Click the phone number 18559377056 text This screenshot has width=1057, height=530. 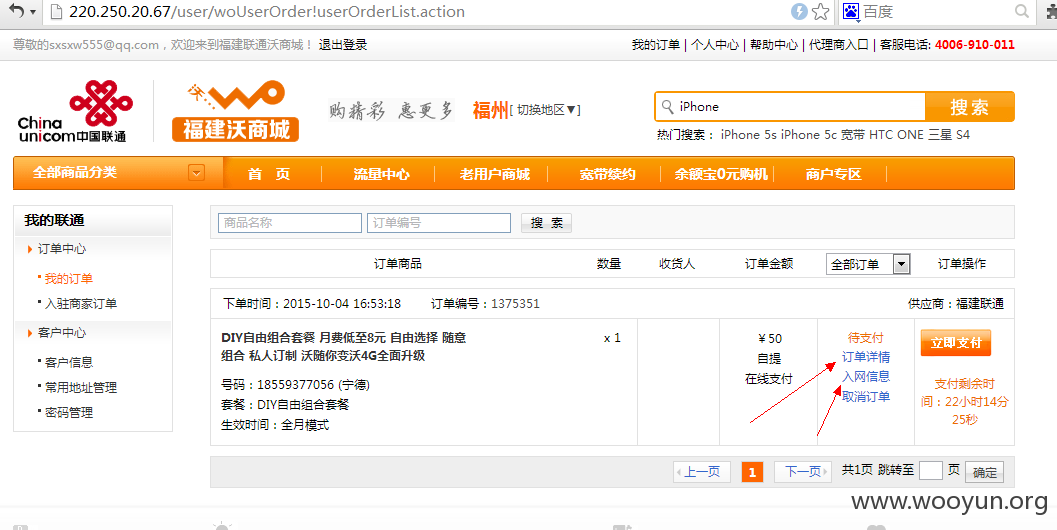point(295,385)
